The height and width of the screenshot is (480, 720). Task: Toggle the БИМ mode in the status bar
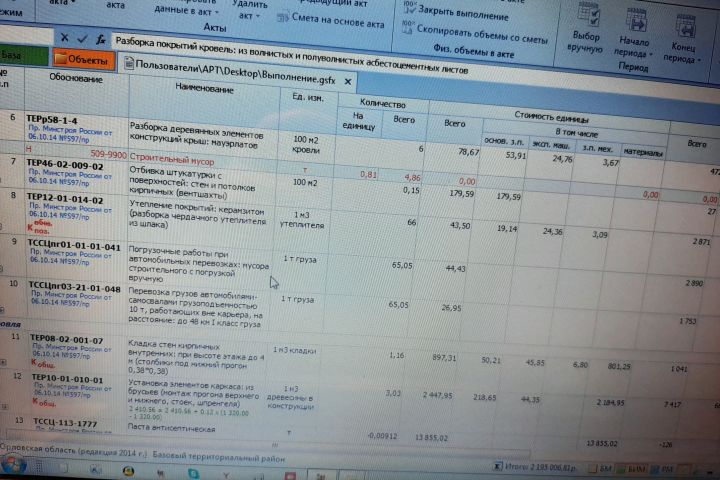631,469
